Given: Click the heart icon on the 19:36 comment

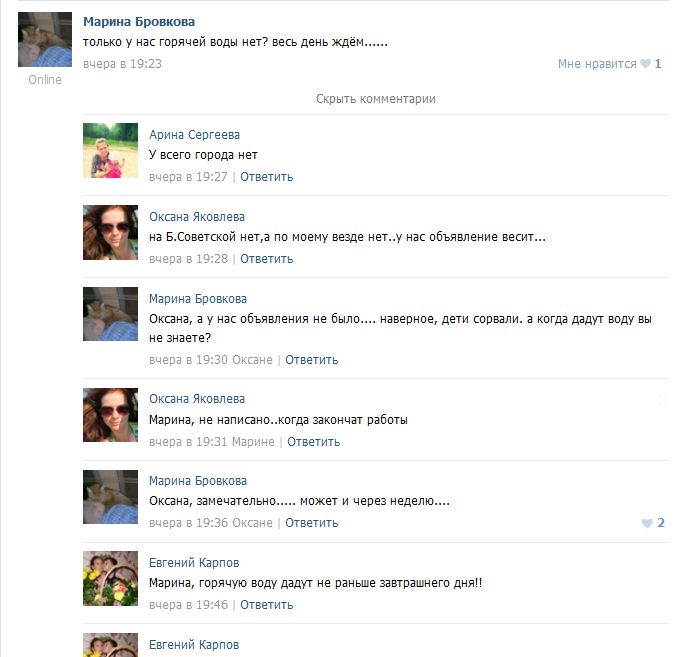Looking at the screenshot, I should tap(647, 523).
